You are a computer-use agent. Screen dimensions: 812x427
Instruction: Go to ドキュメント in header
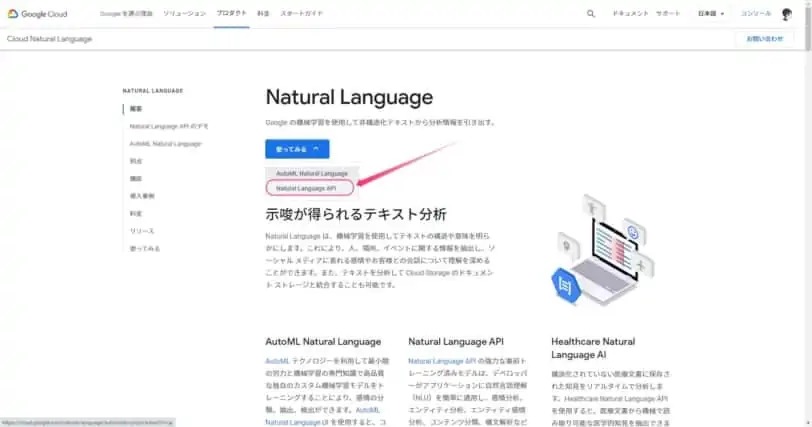(x=630, y=14)
